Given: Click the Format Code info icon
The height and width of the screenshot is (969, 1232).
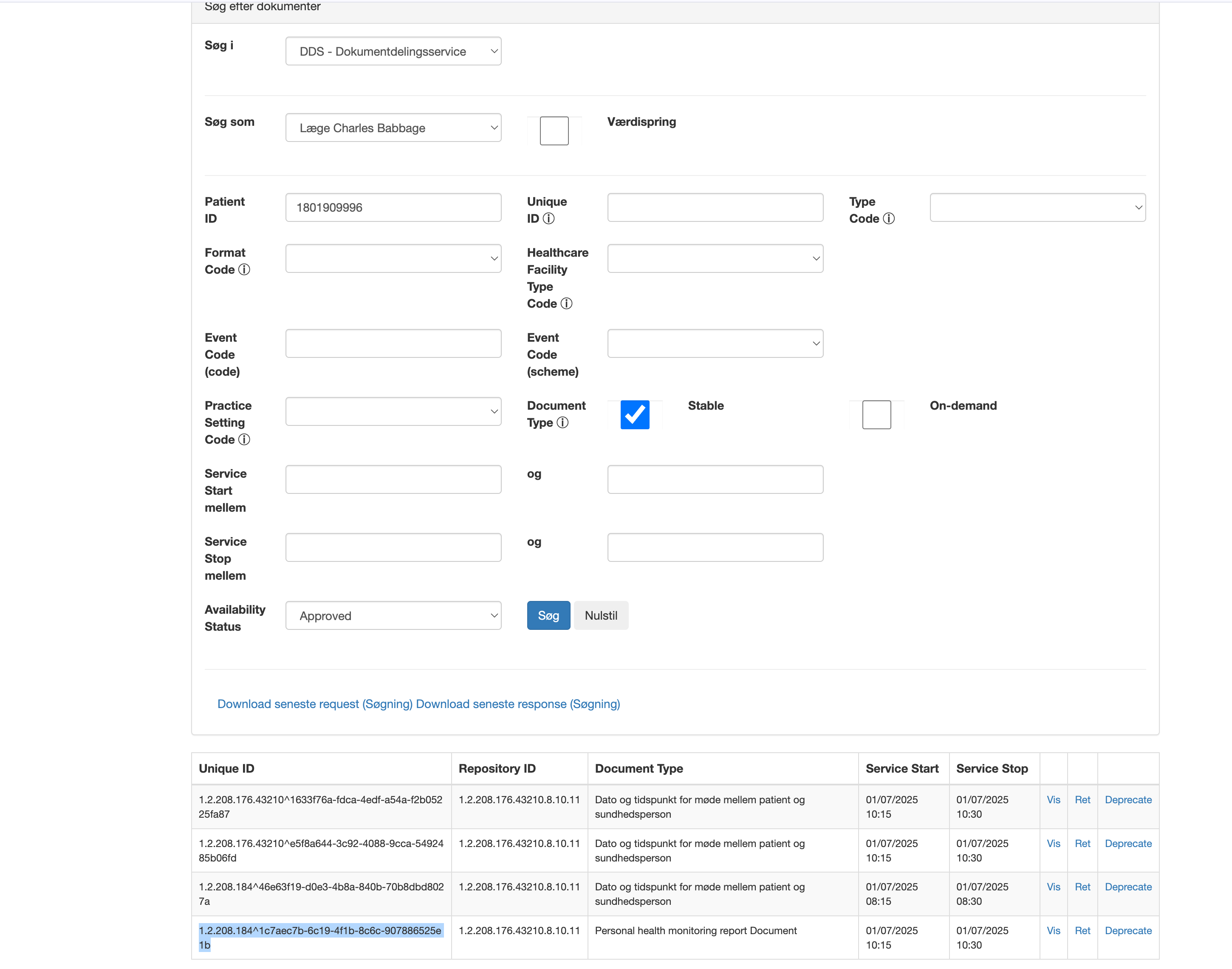Looking at the screenshot, I should (x=244, y=269).
